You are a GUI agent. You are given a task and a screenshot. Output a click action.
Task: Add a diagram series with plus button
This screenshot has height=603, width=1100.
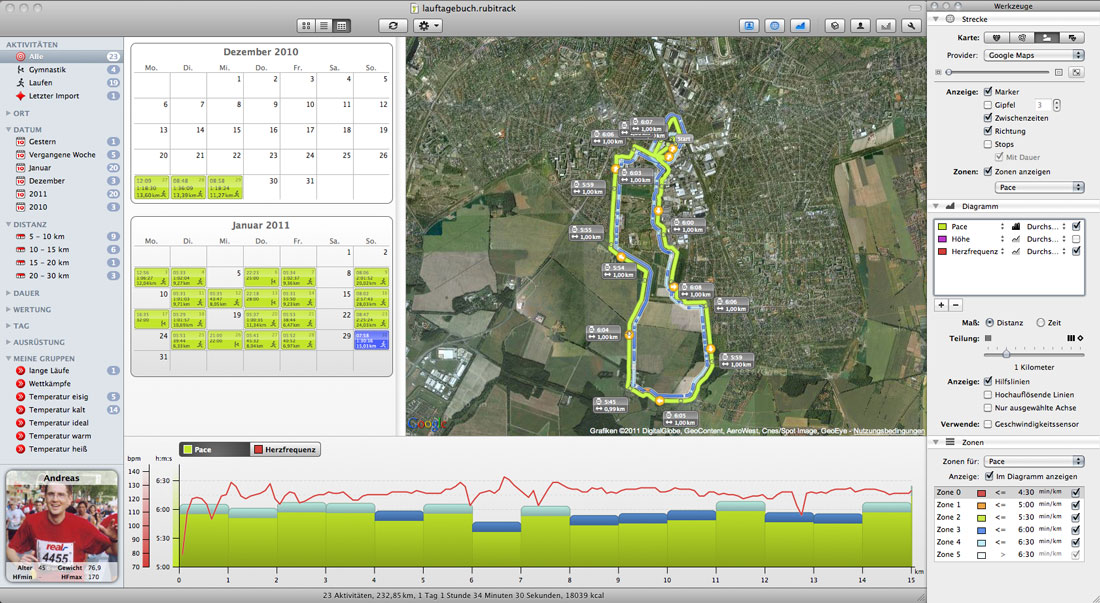940,304
